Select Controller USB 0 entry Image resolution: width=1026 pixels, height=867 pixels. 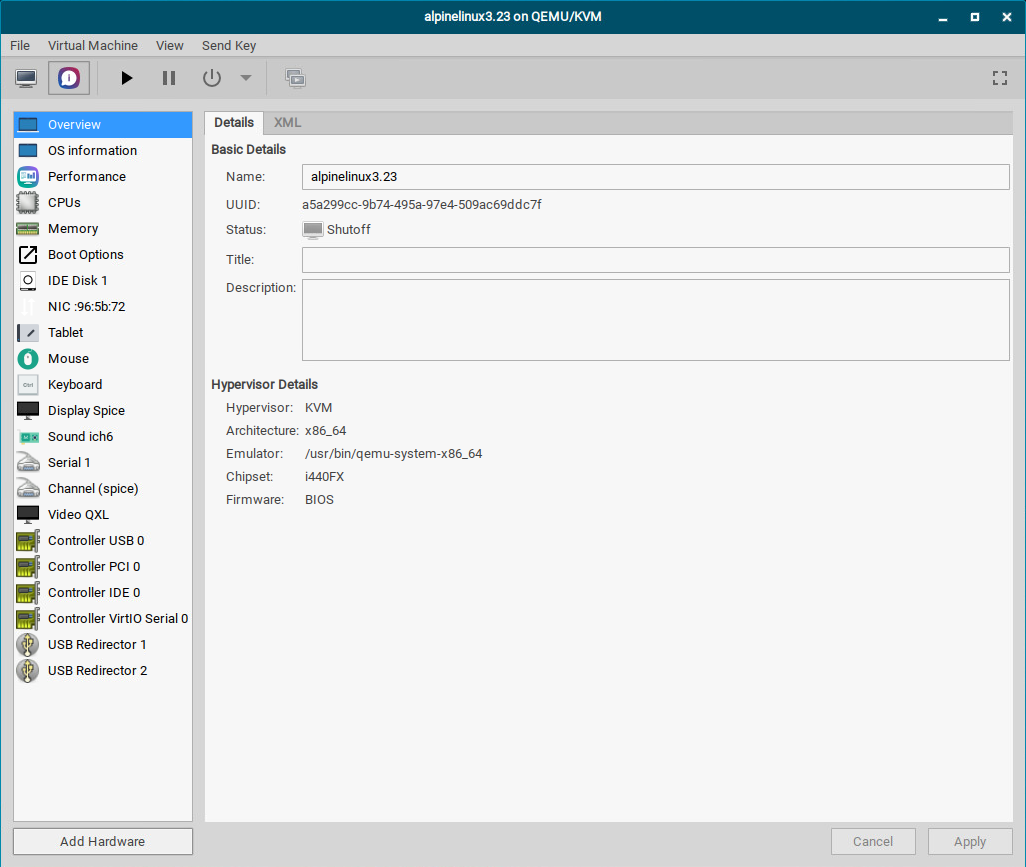(x=103, y=540)
